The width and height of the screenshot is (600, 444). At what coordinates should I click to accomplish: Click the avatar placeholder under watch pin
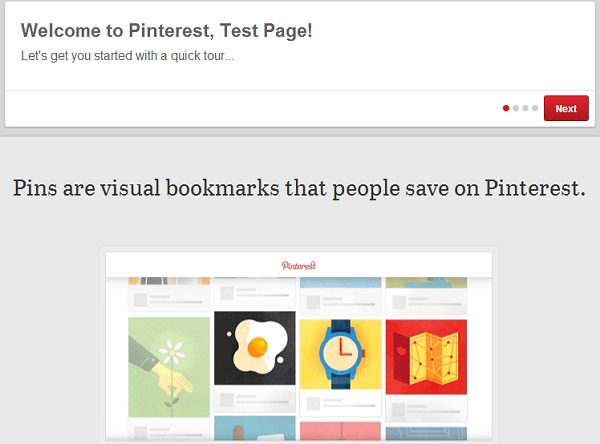click(313, 403)
